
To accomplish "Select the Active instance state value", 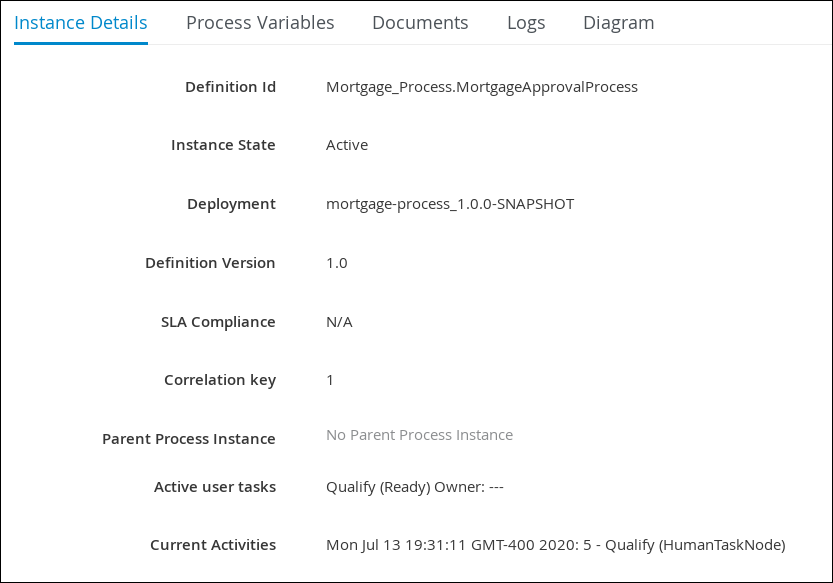I will pos(347,145).
